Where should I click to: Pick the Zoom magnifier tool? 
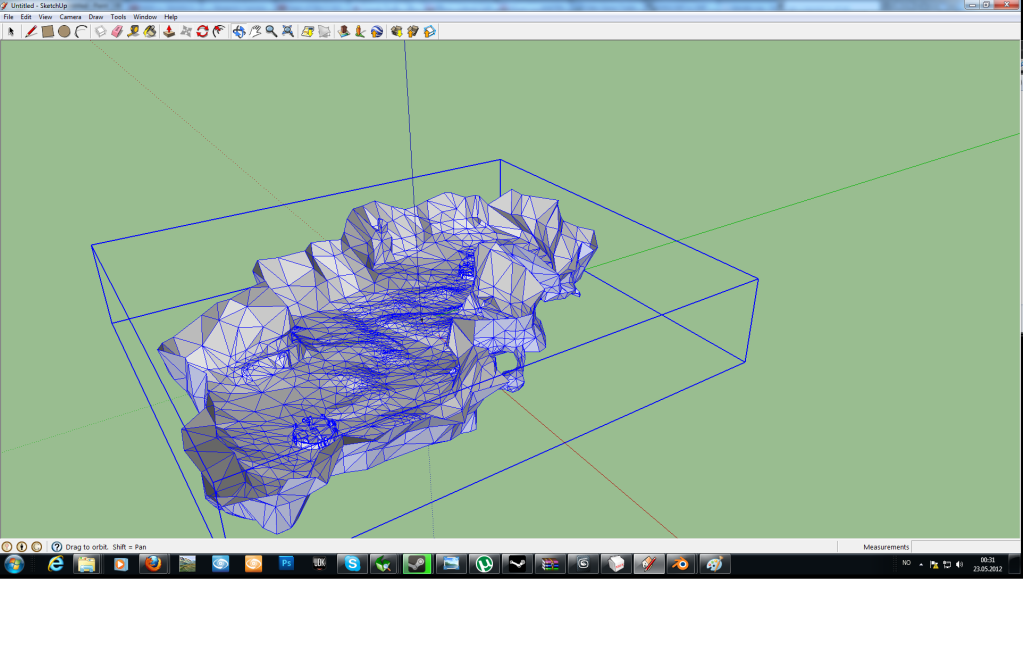click(271, 31)
